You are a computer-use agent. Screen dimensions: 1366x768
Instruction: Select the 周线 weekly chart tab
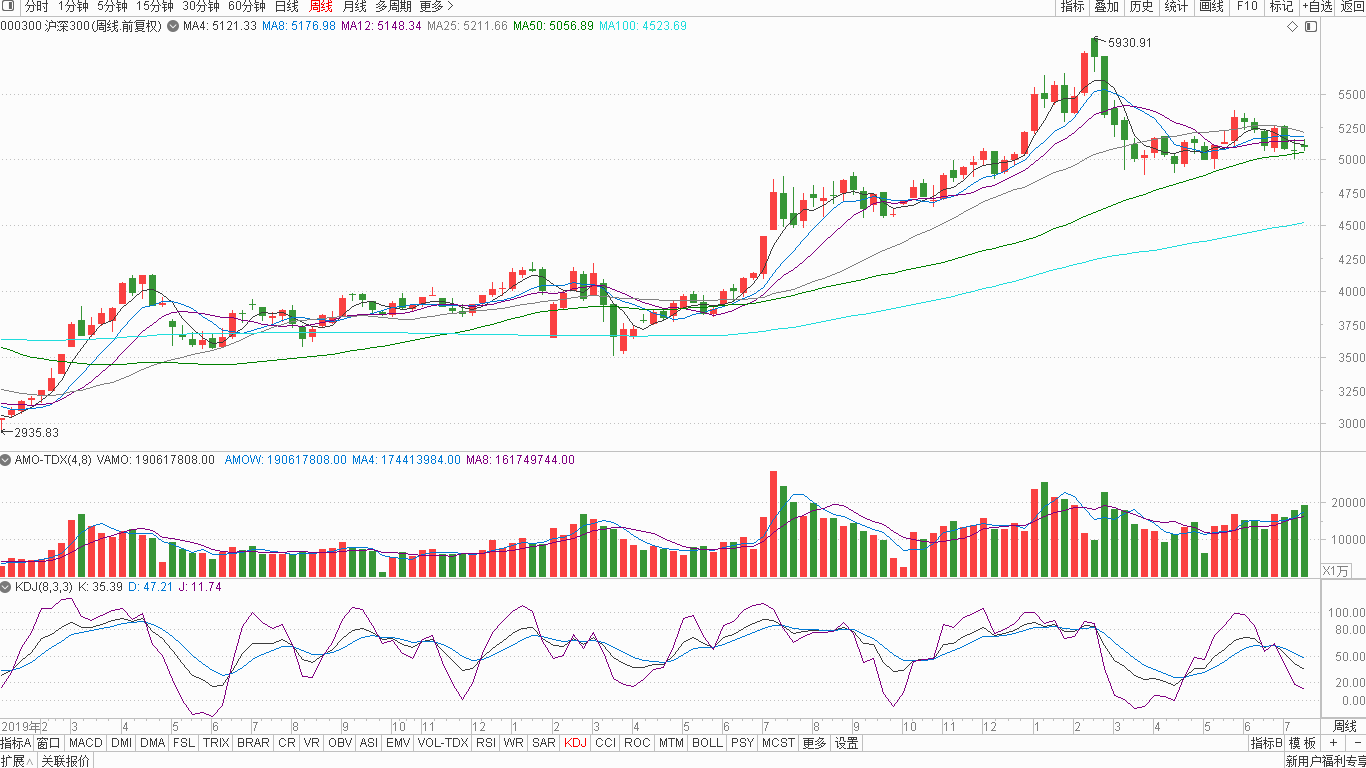[x=320, y=6]
